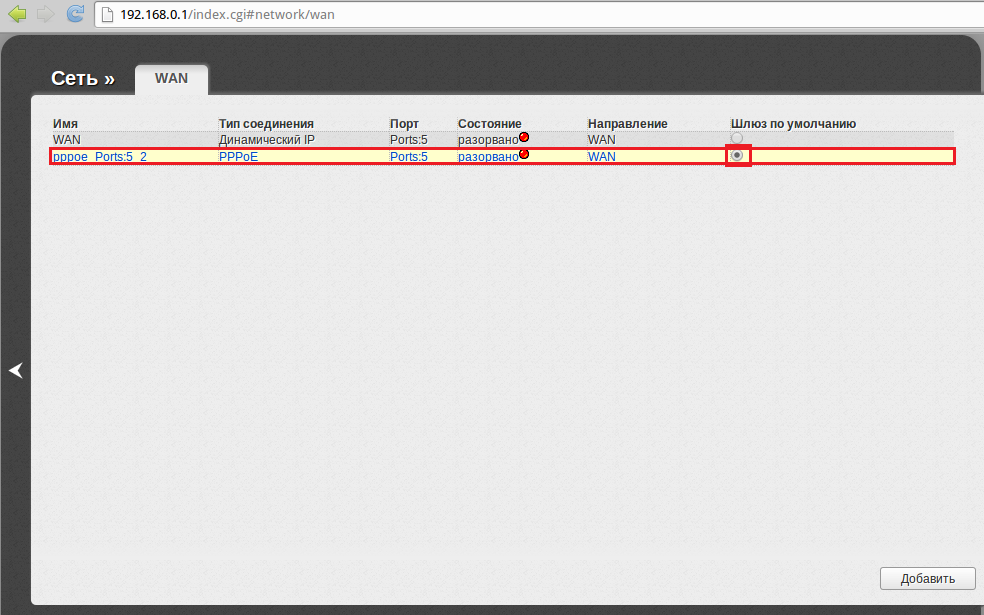Open the pppoe_Ports:5_2 connection link

(99, 157)
